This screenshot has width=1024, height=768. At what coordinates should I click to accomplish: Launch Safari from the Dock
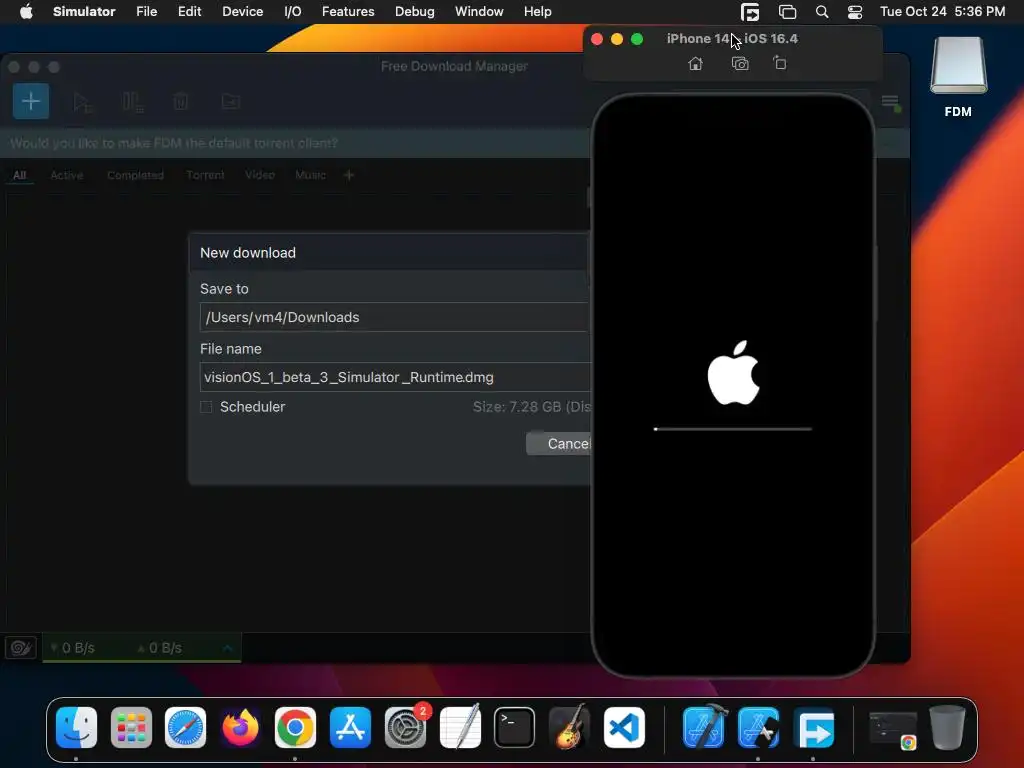click(x=185, y=728)
